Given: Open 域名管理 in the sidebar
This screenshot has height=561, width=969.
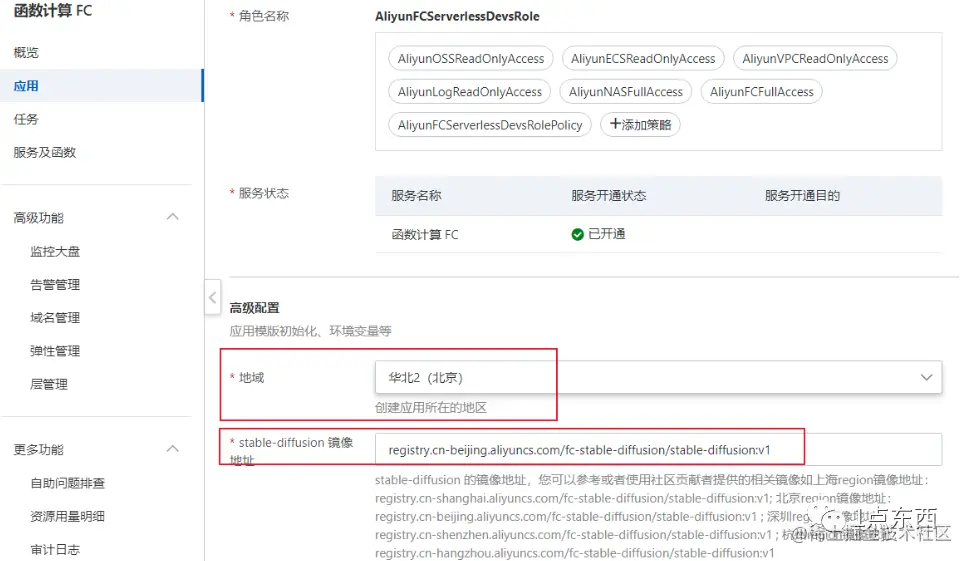Looking at the screenshot, I should tap(55, 318).
